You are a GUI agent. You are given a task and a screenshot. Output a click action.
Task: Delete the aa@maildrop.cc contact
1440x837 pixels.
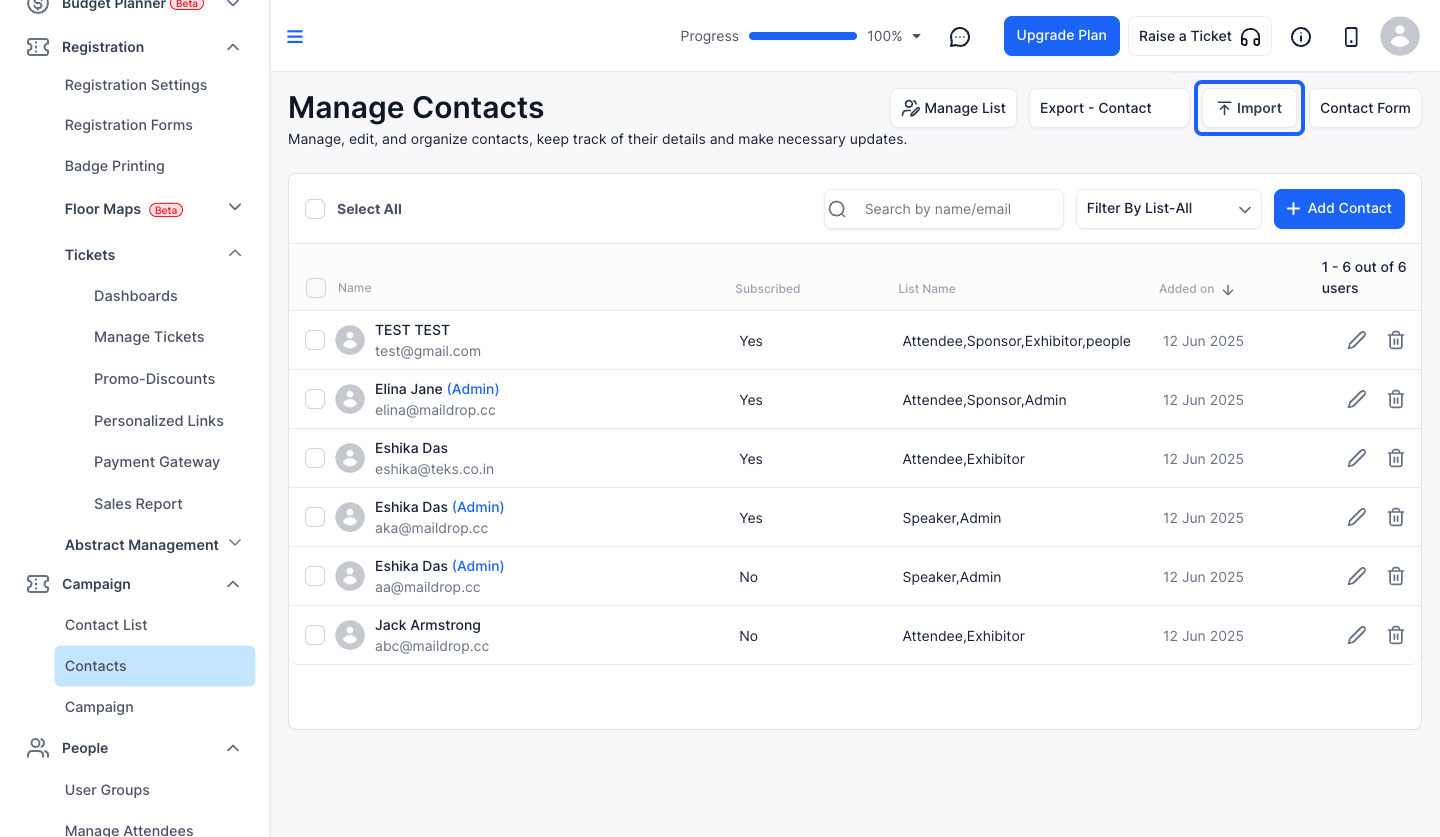pyautogui.click(x=1396, y=576)
